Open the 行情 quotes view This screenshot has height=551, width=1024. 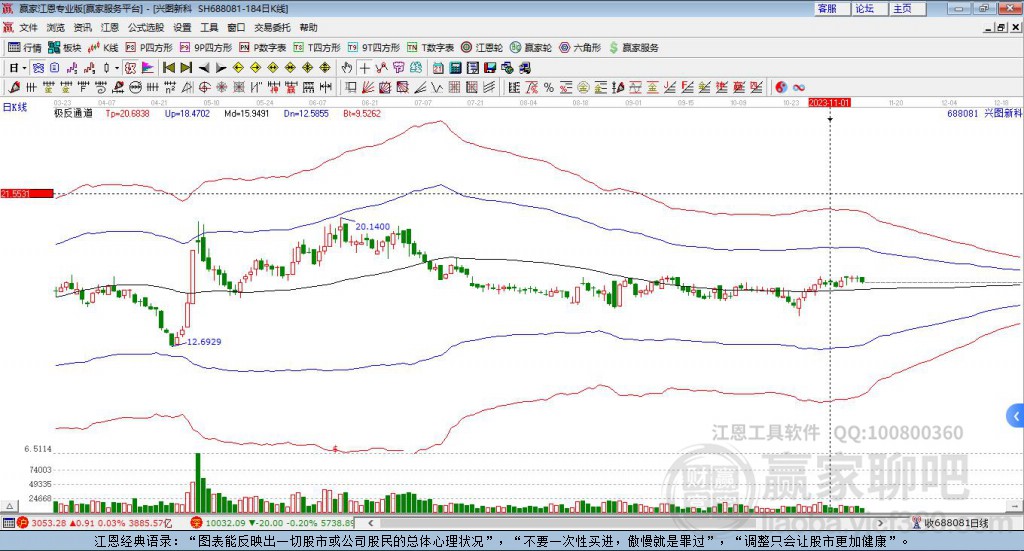coord(24,48)
